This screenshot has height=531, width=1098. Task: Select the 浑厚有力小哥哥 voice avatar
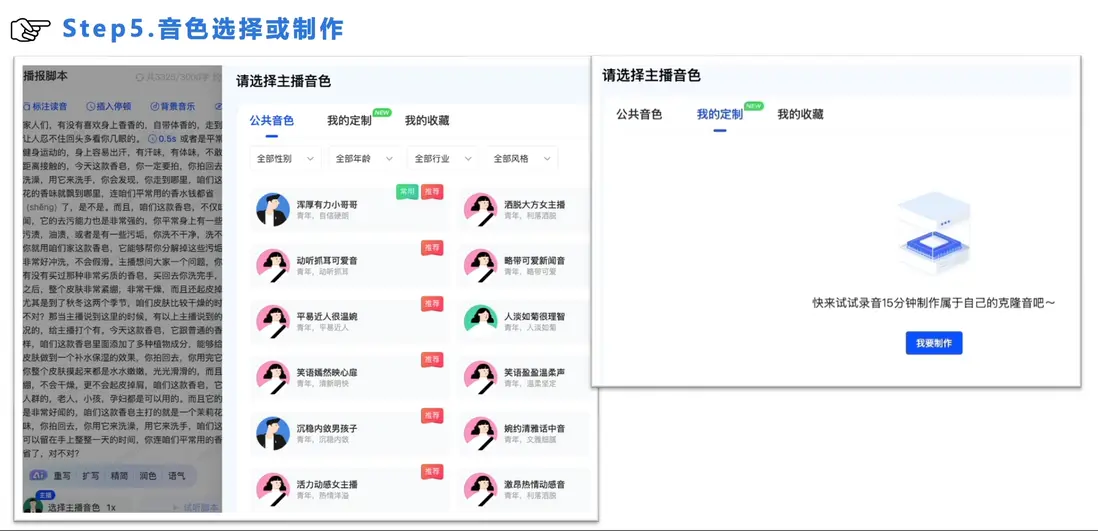(273, 209)
